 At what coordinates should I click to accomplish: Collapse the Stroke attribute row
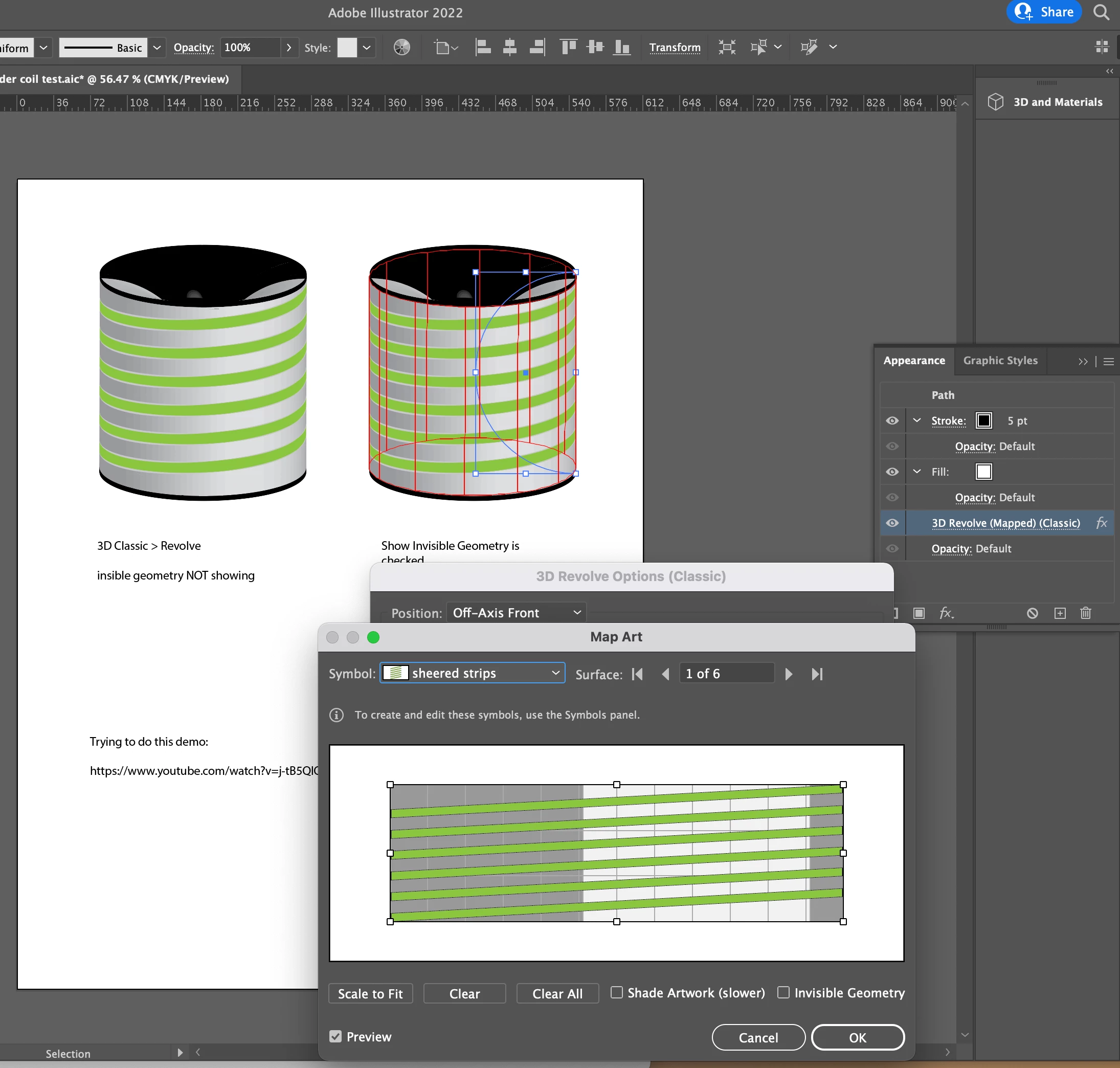pyautogui.click(x=917, y=420)
